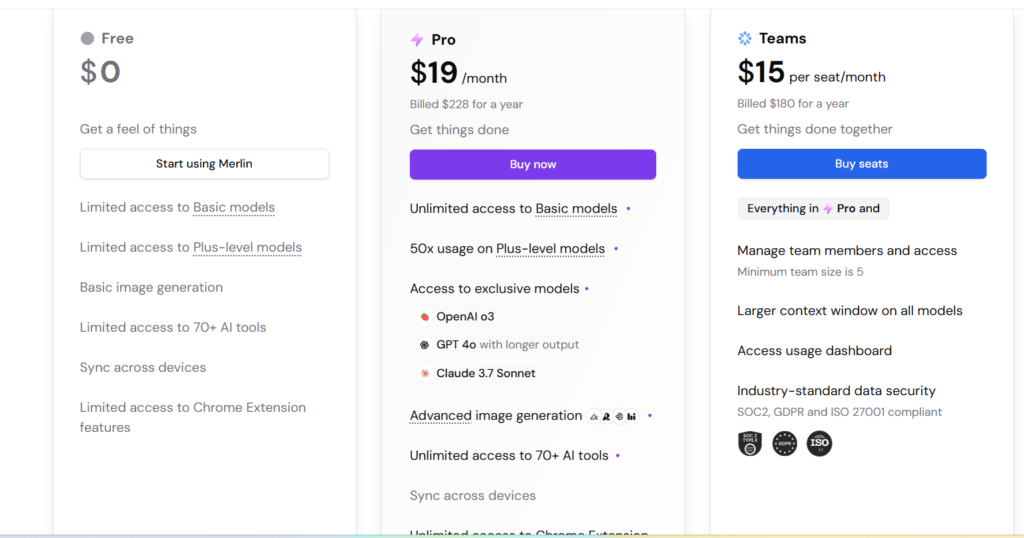Click the Start using Merlin button
The image size is (1024, 538).
pos(204,164)
